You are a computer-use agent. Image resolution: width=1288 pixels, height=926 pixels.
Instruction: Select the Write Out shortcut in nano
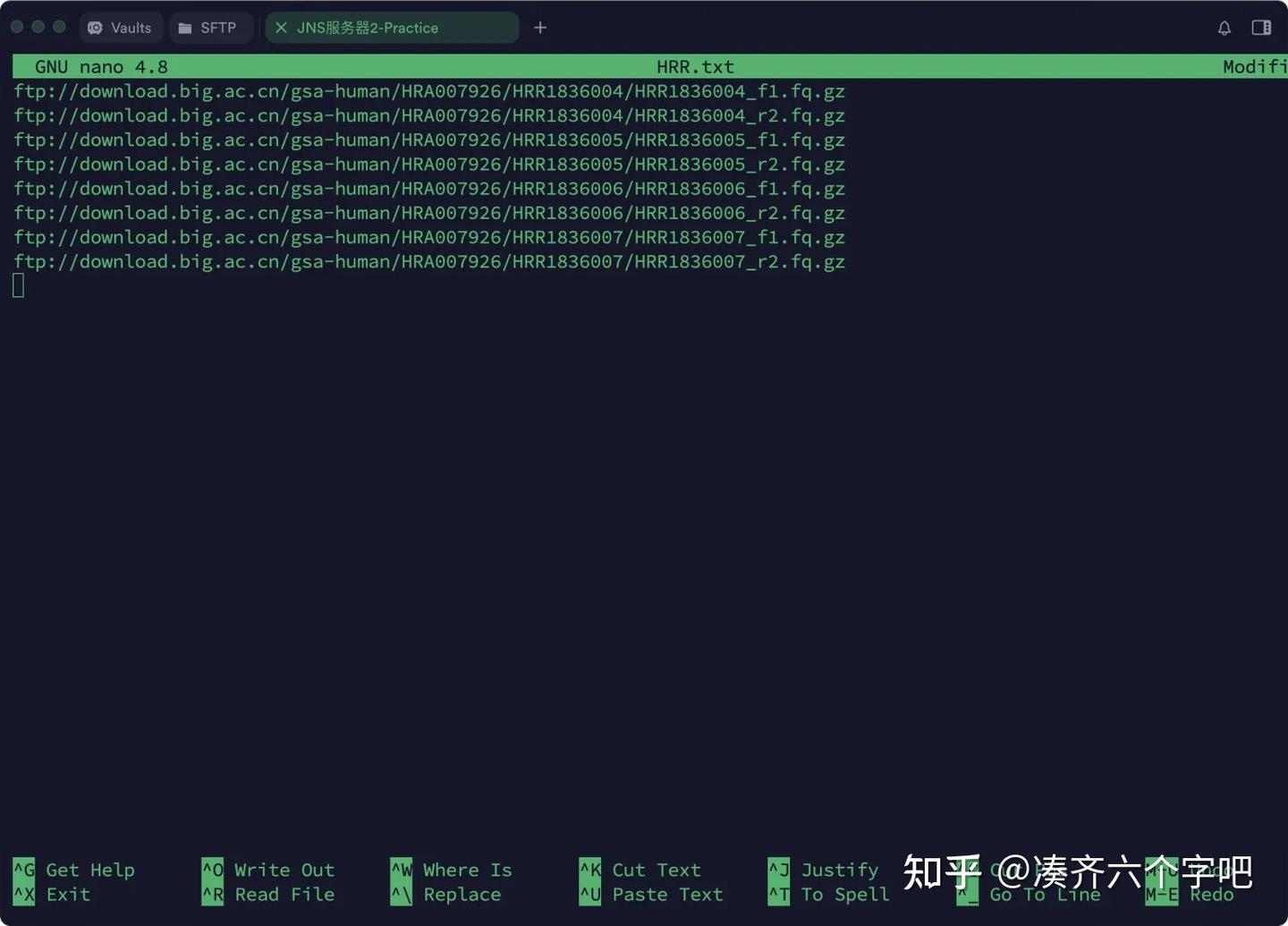pos(284,870)
